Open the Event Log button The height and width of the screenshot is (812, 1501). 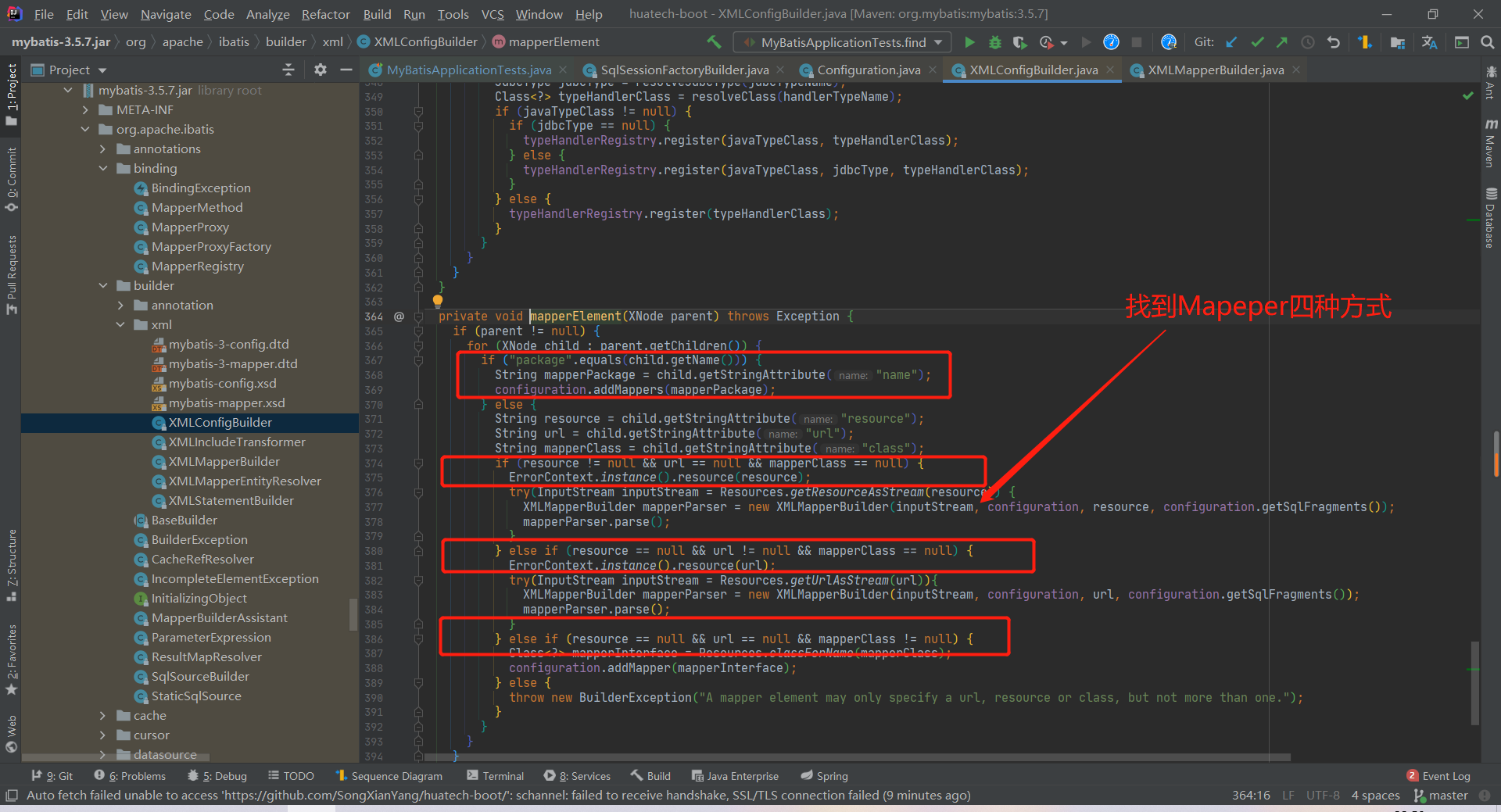(x=1438, y=776)
